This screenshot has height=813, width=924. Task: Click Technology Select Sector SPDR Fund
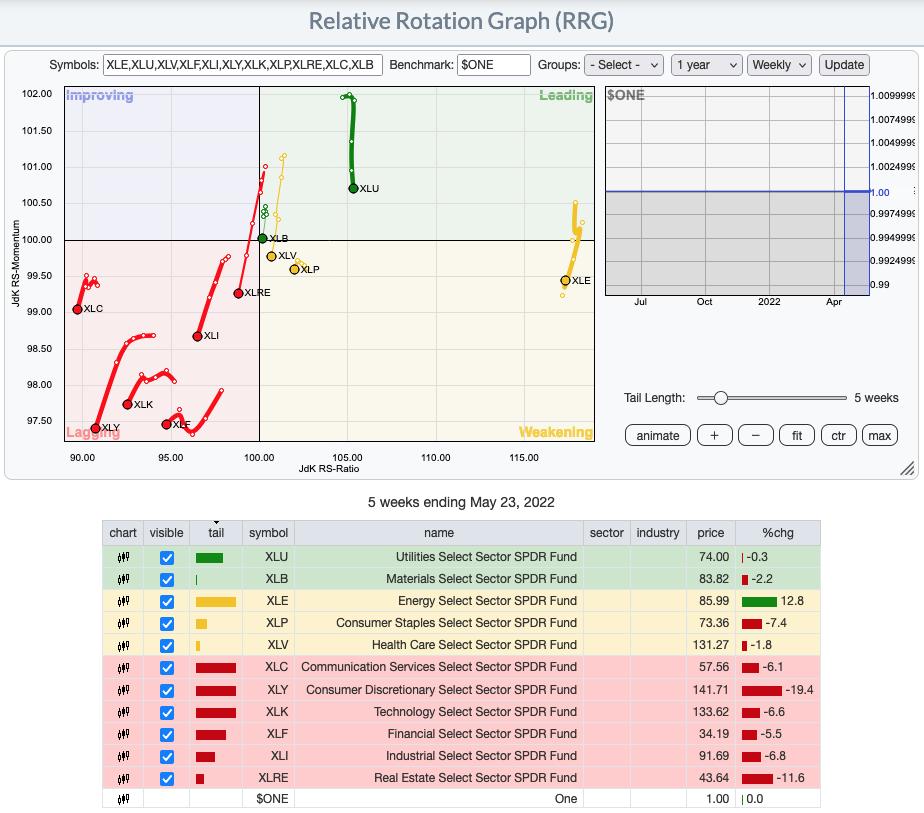[x=476, y=712]
